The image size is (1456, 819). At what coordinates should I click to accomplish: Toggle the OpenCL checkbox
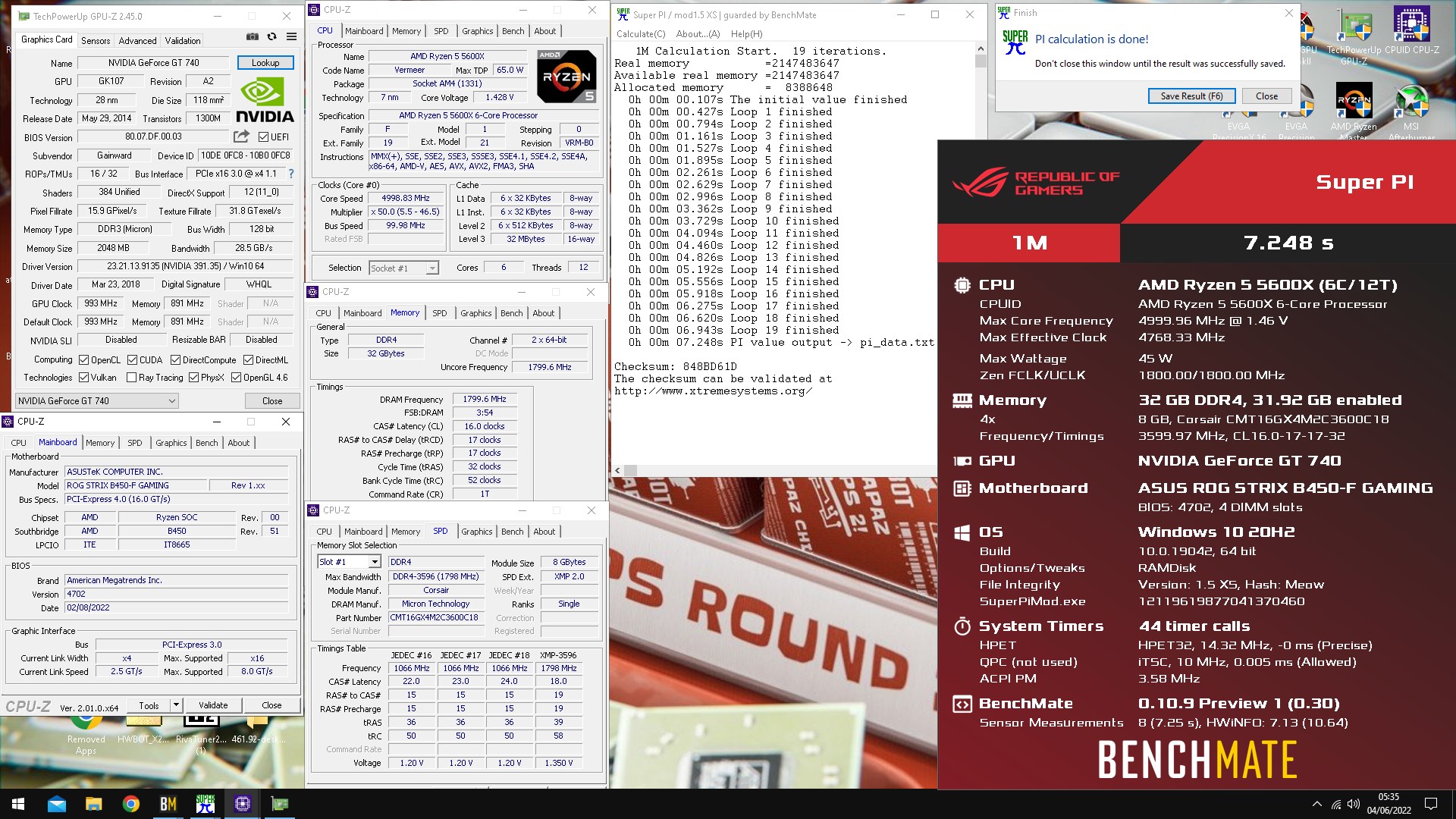pyautogui.click(x=83, y=360)
